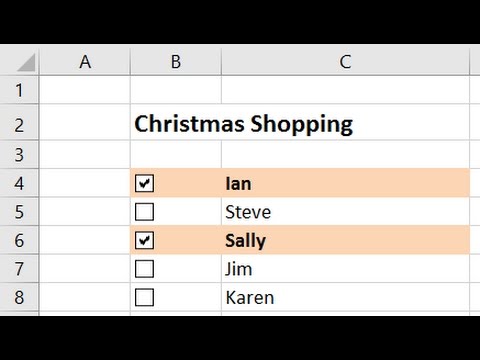Select the cell containing Ian
480x360 pixels.
click(x=345, y=183)
